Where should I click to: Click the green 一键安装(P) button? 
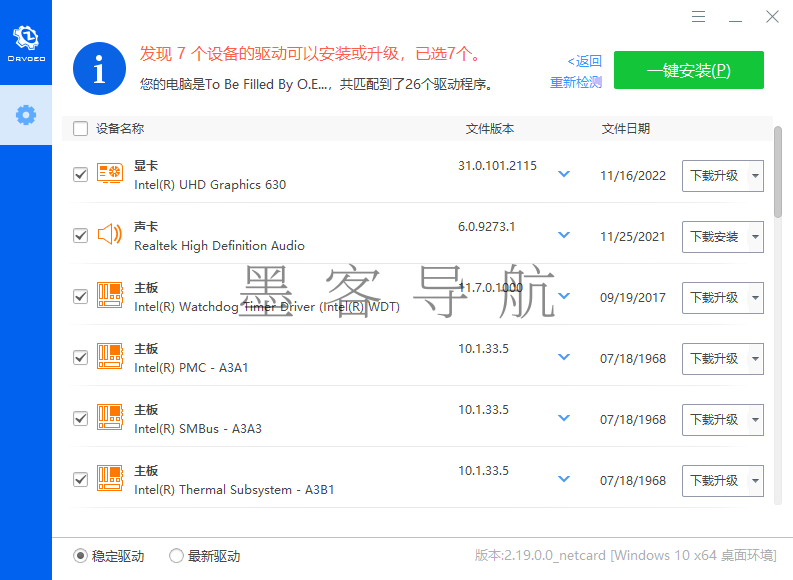(689, 70)
